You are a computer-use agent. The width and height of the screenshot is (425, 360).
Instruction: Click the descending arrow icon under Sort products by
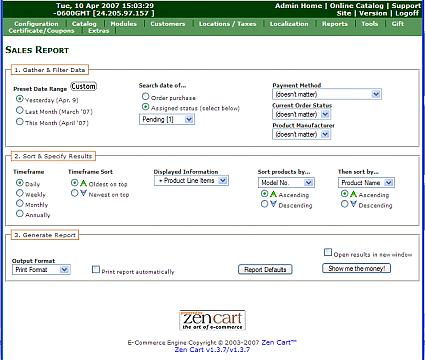point(273,204)
